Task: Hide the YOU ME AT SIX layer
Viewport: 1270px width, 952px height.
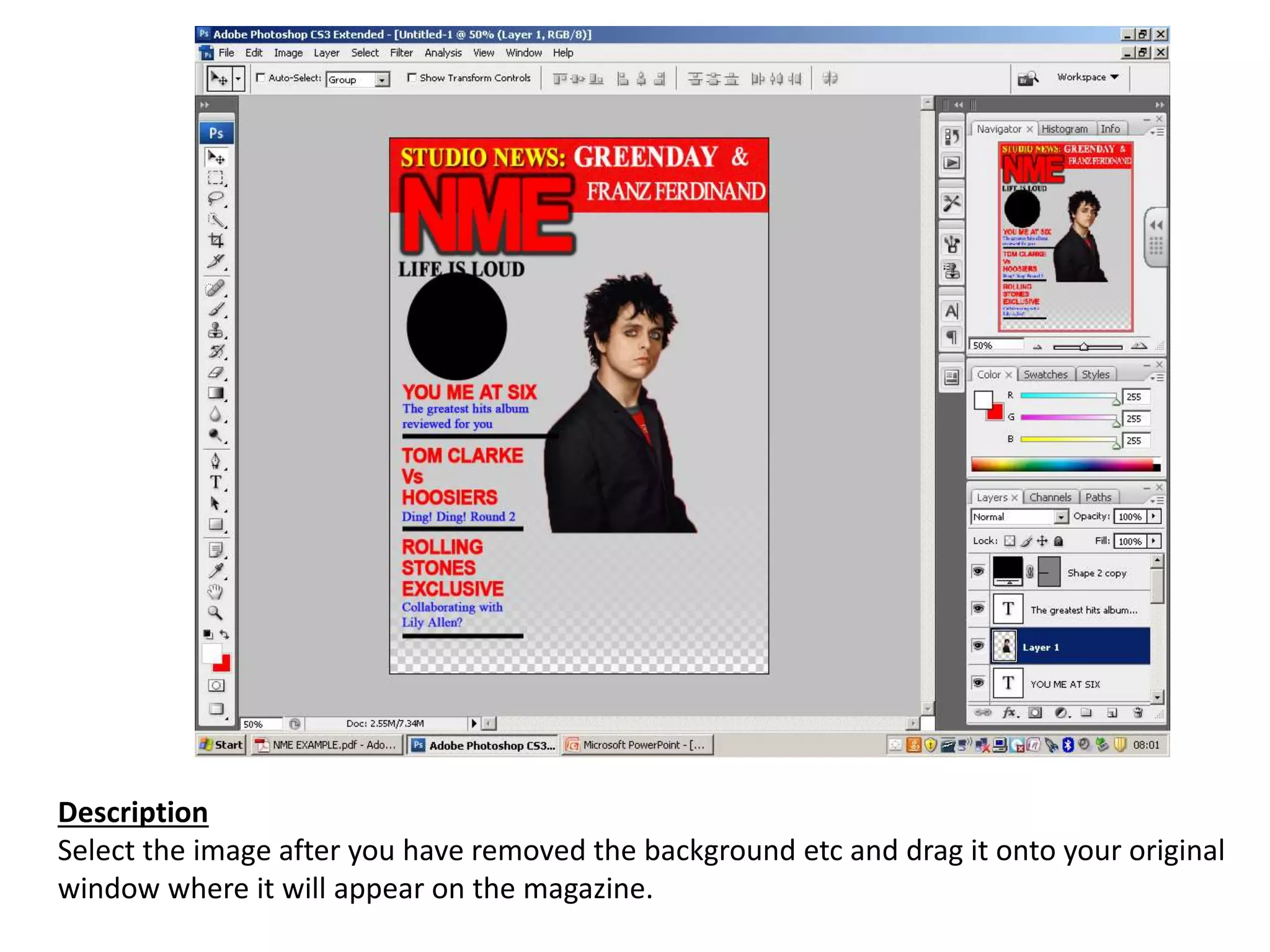Action: point(979,682)
